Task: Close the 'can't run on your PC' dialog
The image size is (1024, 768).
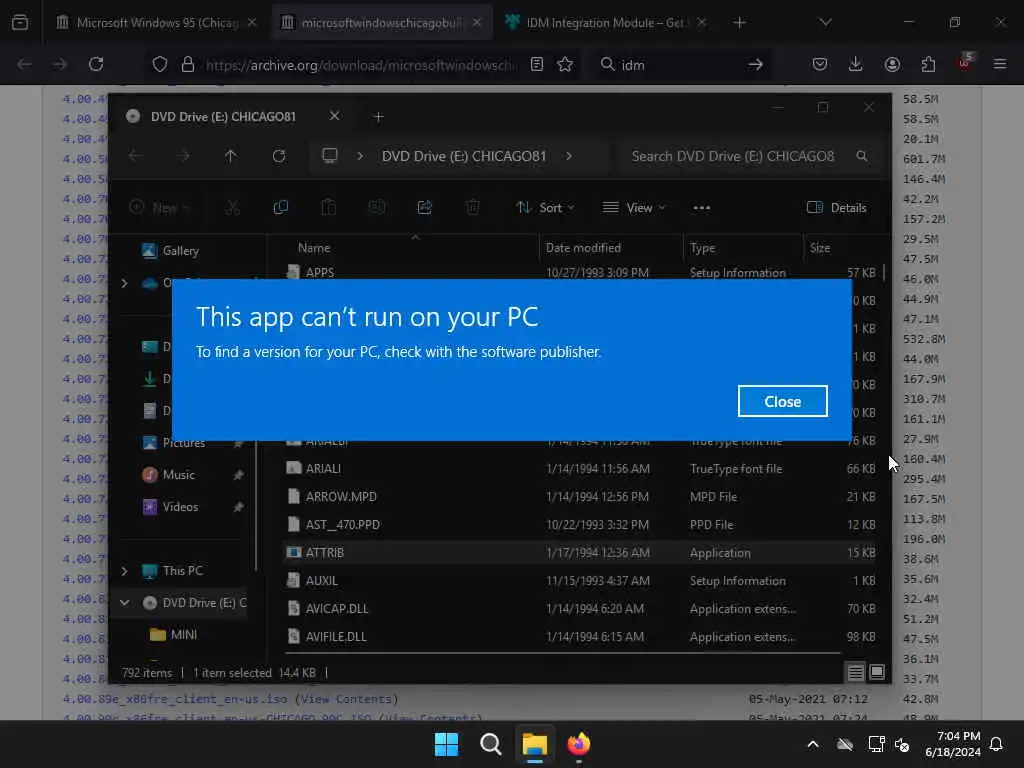Action: [x=782, y=401]
